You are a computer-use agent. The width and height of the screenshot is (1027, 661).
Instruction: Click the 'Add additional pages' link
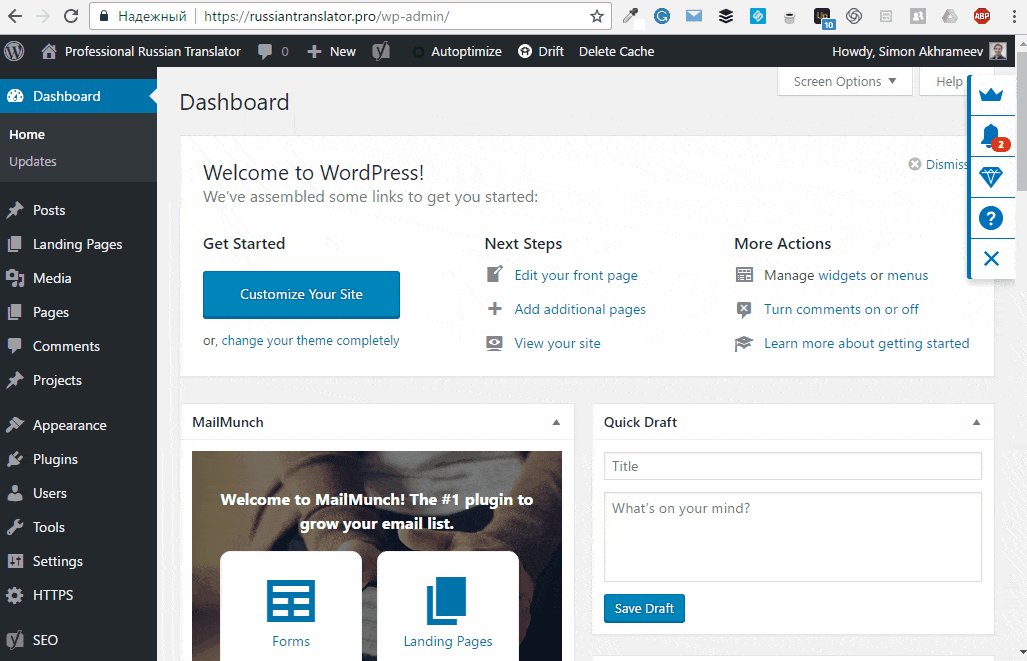[x=580, y=309]
